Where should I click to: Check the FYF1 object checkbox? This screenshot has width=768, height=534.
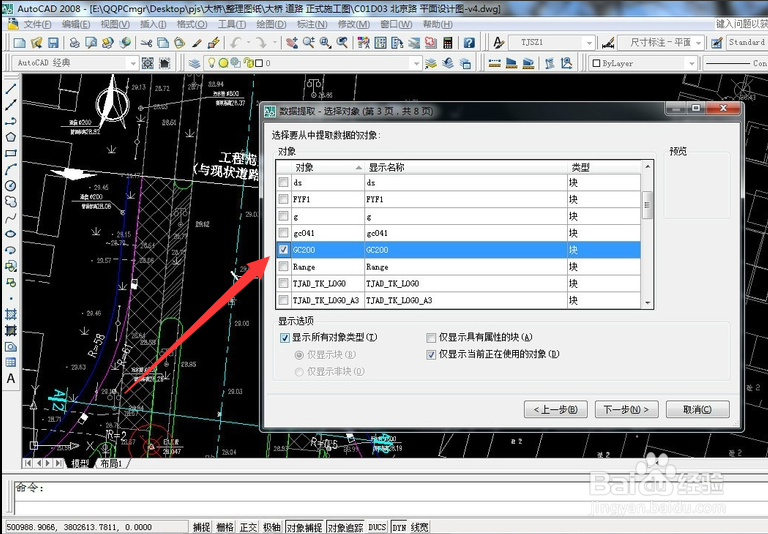(x=283, y=199)
